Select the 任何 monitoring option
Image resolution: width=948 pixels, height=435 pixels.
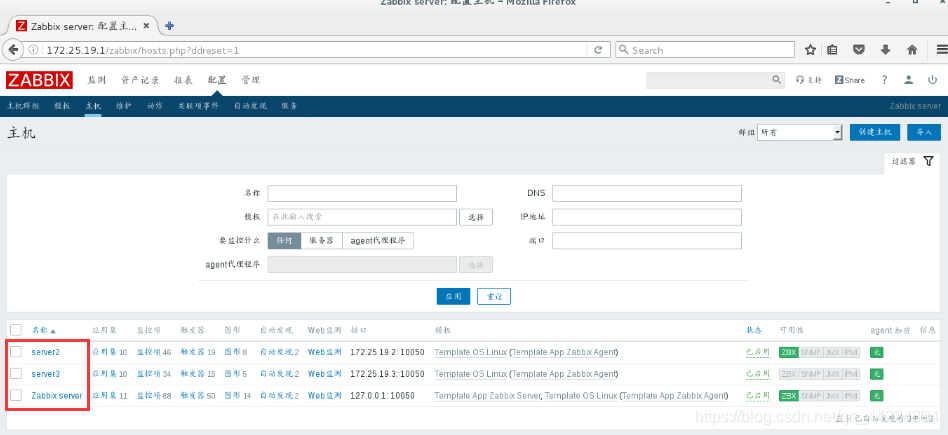[x=284, y=240]
